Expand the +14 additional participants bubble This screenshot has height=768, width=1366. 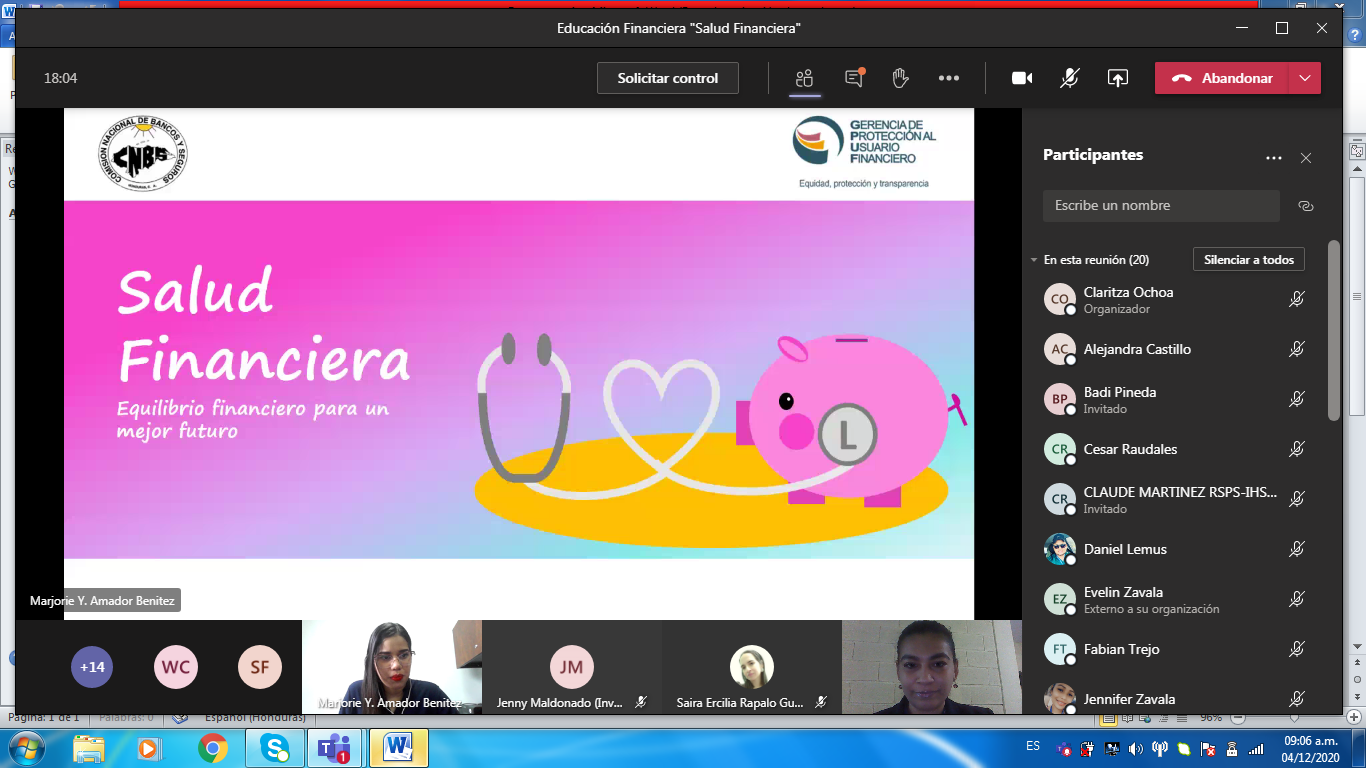pyautogui.click(x=92, y=667)
